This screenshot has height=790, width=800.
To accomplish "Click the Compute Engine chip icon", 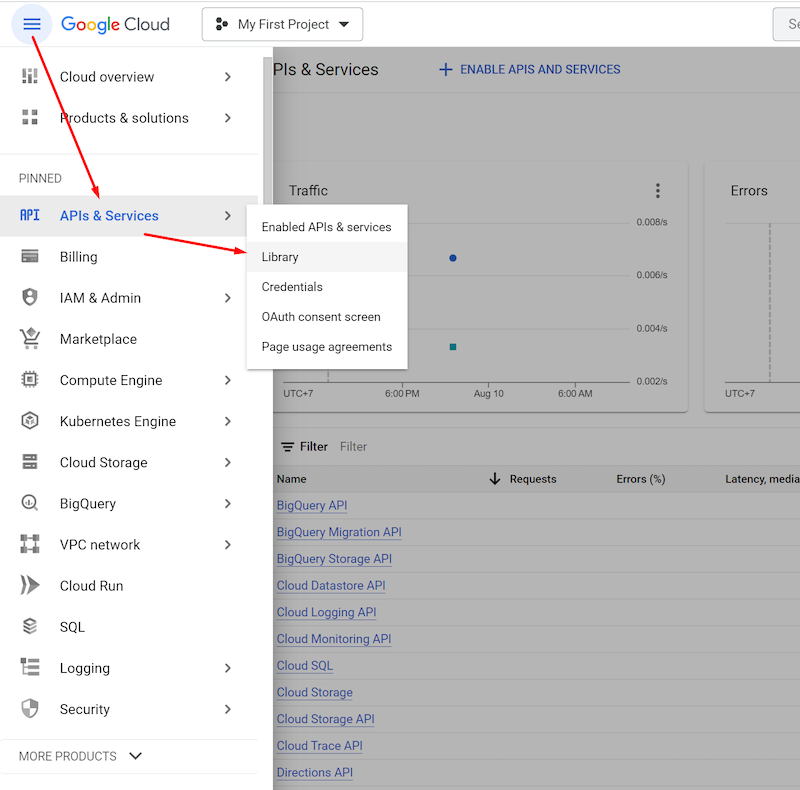I will click(30, 380).
